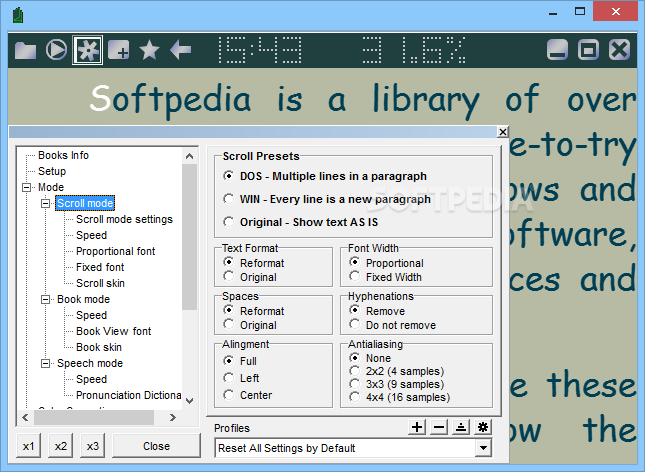Choose Reformat under Spaces

254,311
